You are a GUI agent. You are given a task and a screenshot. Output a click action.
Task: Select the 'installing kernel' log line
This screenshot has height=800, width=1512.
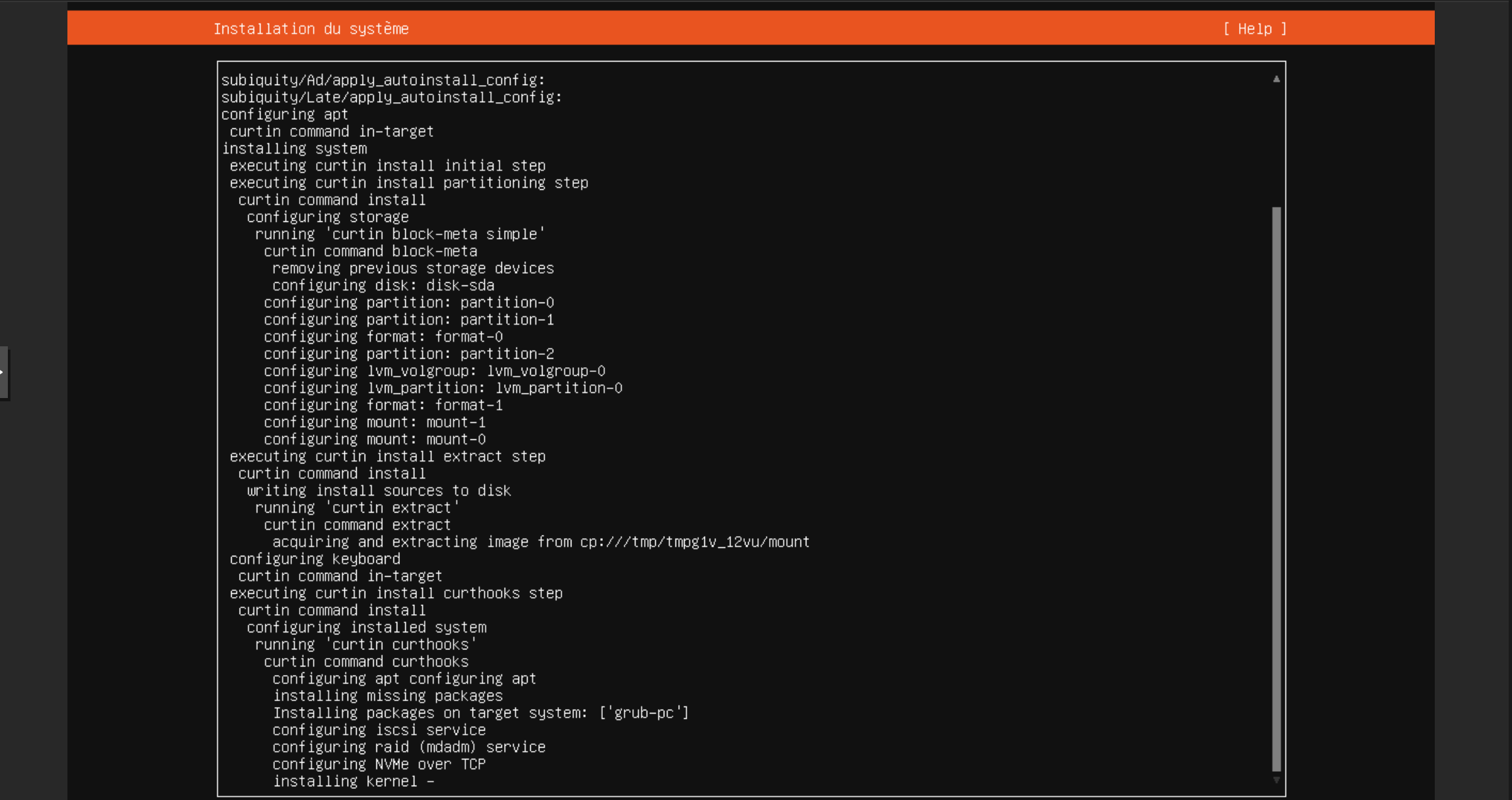(x=353, y=781)
